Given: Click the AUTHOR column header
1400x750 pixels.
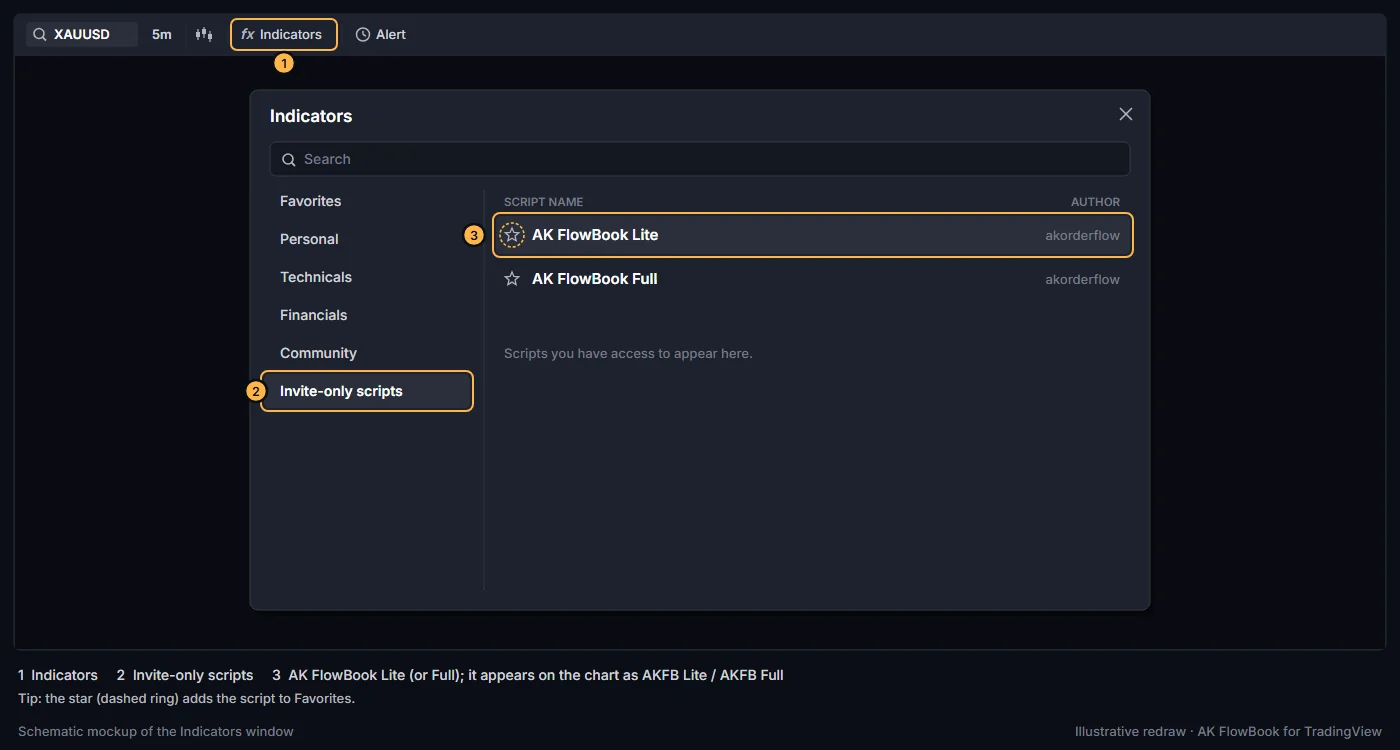Looking at the screenshot, I should click(1096, 202).
